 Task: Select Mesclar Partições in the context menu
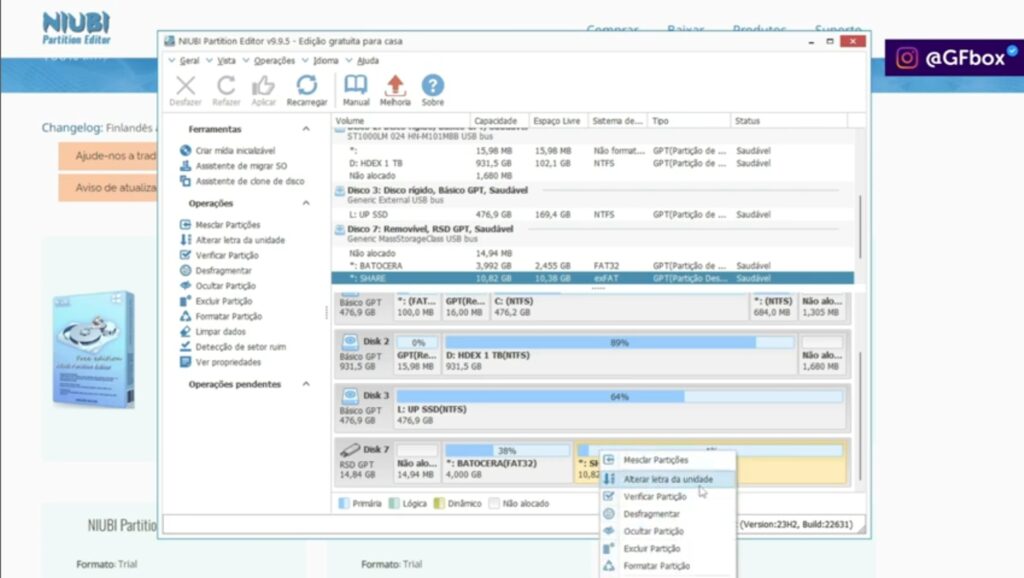(x=667, y=460)
